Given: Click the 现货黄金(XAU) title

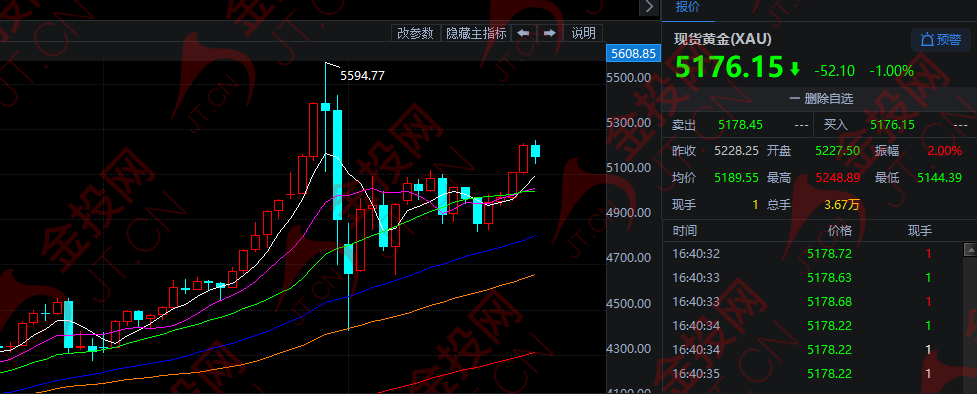Looking at the screenshot, I should [723, 39].
